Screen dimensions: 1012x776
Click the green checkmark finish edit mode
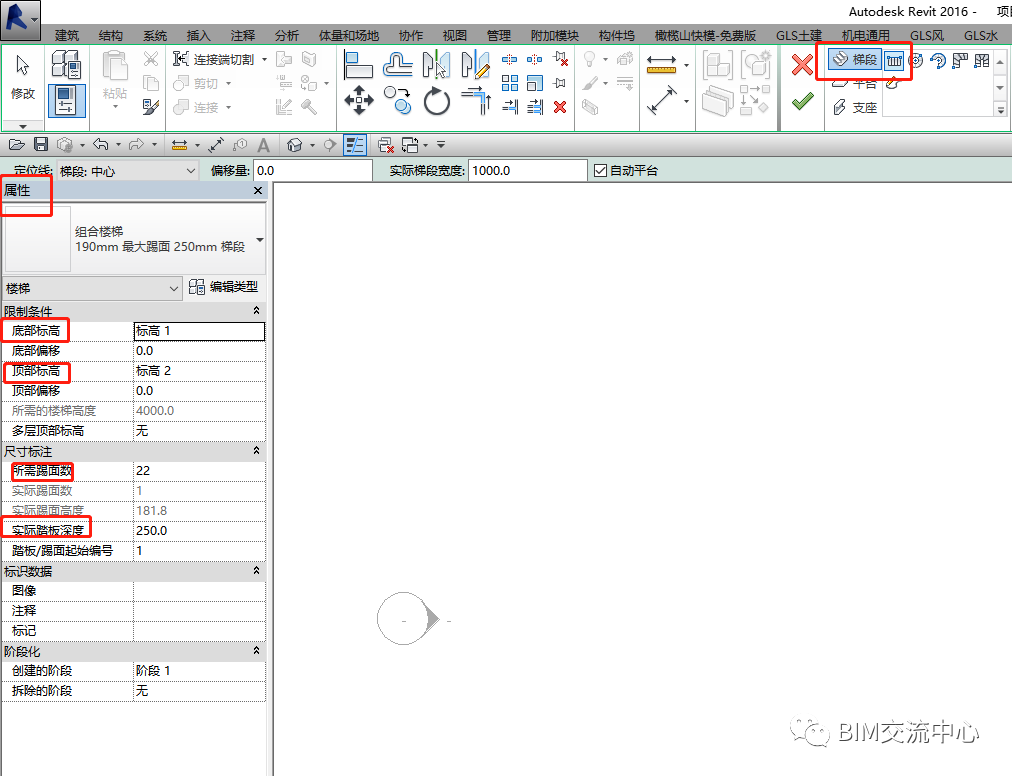tap(802, 101)
